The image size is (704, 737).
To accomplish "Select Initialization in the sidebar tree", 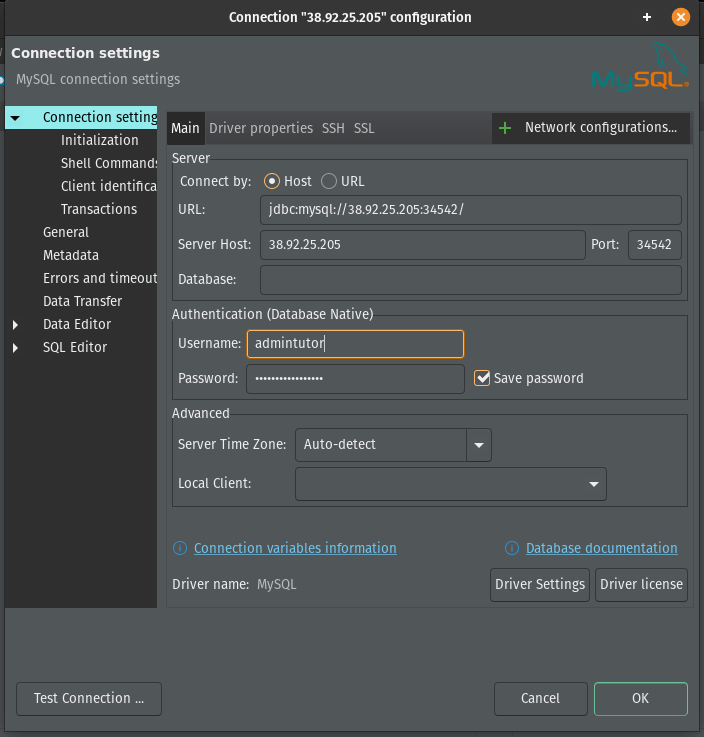I will 100,140.
